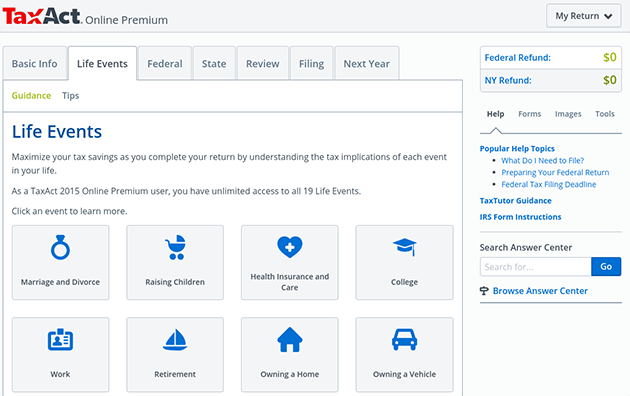Select the Raising Children stroller icon
The width and height of the screenshot is (630, 396).
point(175,247)
